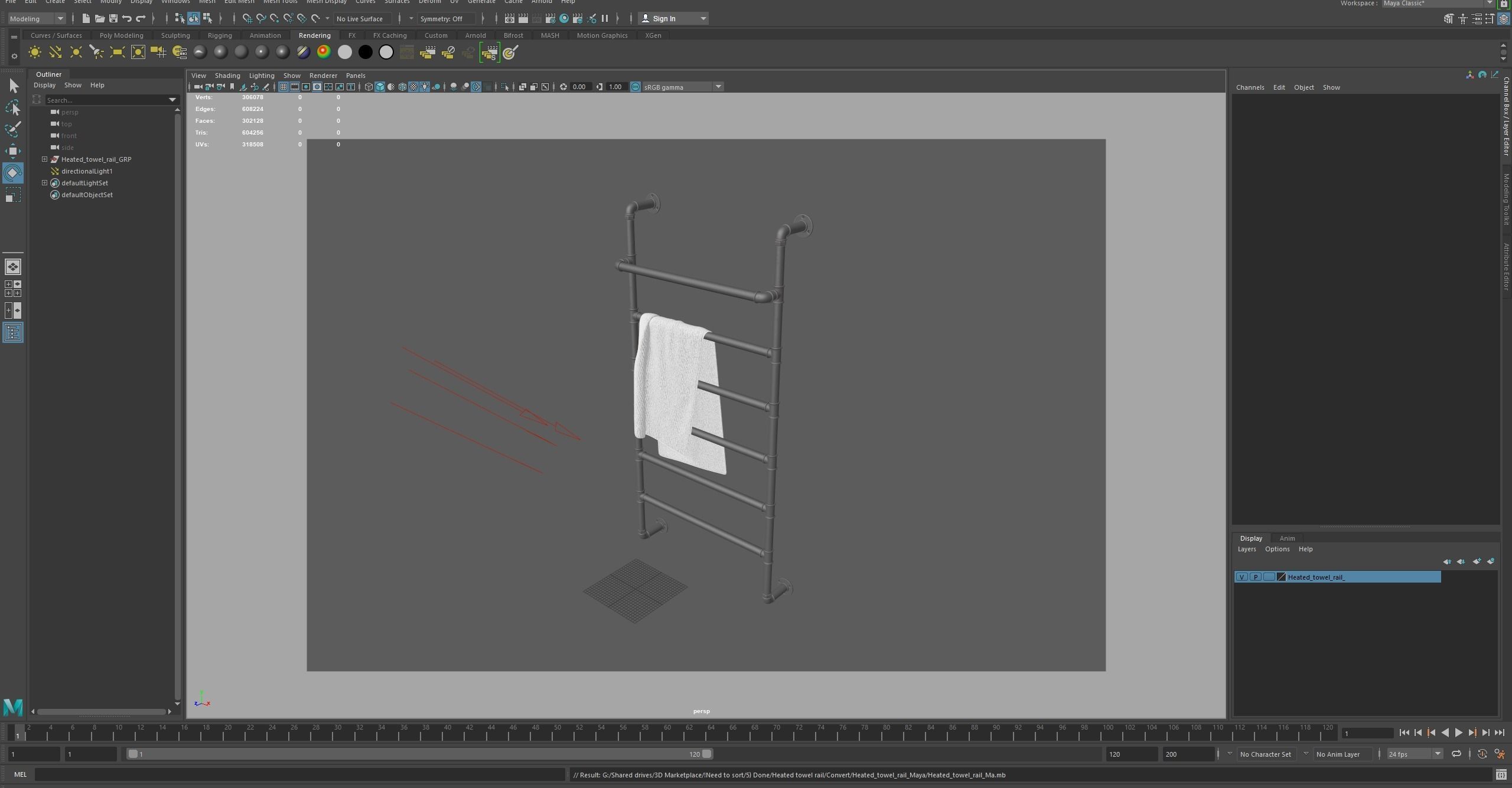Open the viewport Renderer menu
The height and width of the screenshot is (788, 1512).
coord(323,76)
